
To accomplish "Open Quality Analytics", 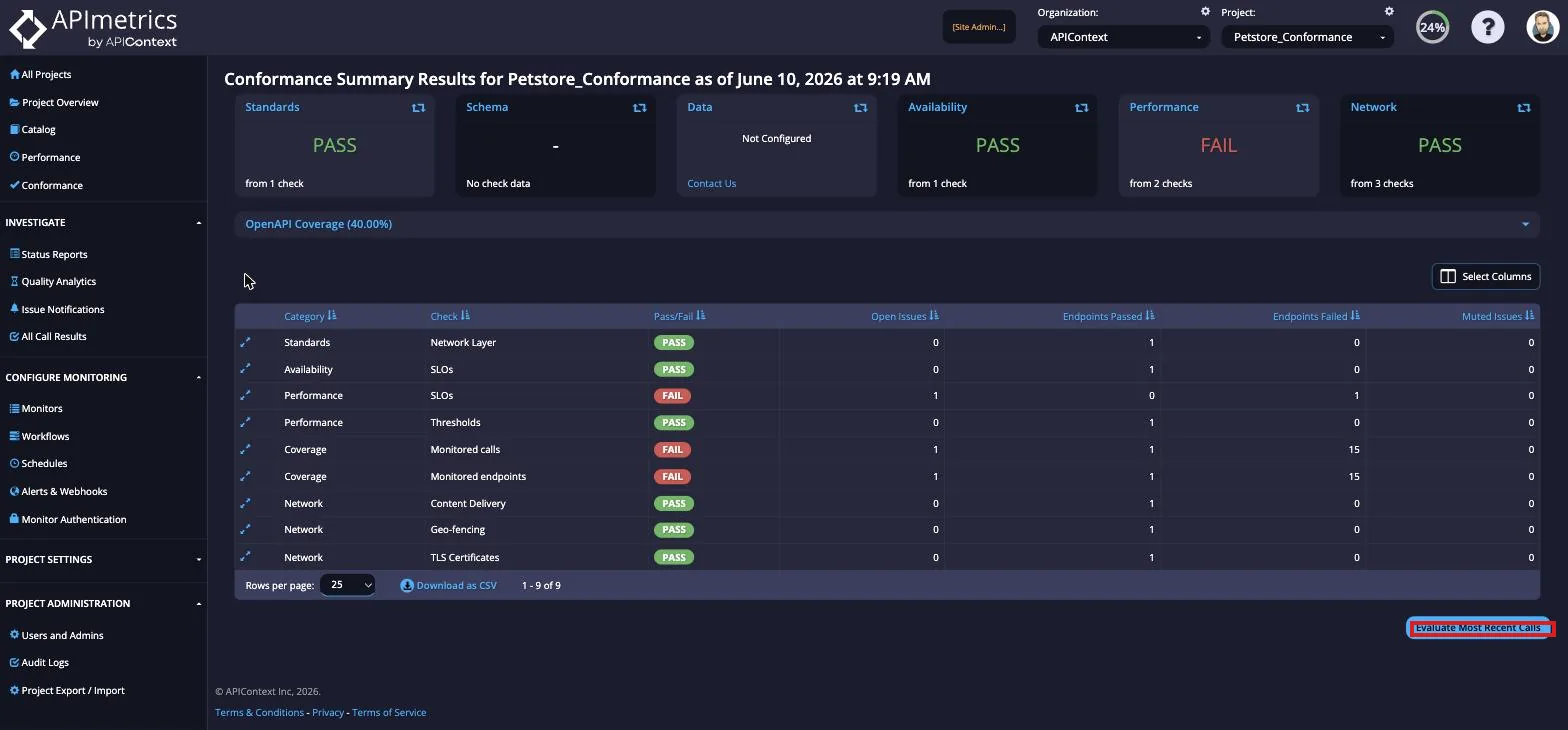I will pos(52,281).
